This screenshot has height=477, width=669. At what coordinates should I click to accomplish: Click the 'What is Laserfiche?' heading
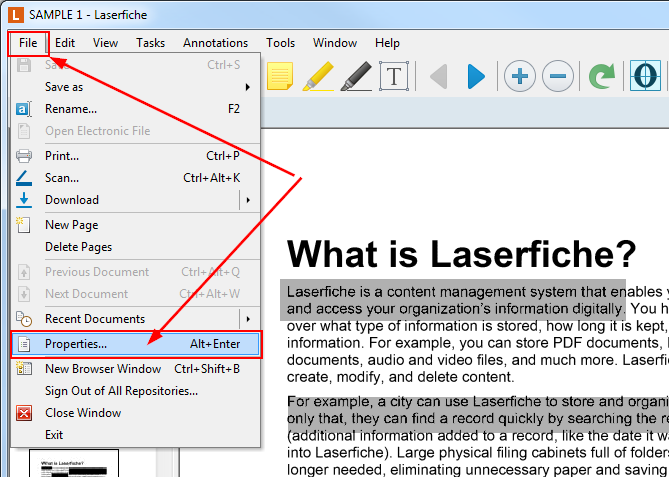462,254
